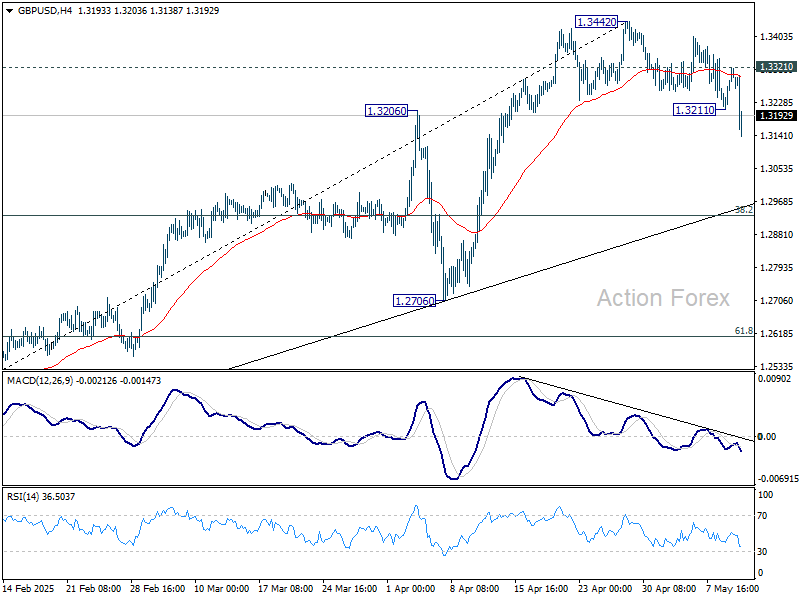
Task: Click the 61.8 Fibonacci level label
Action: pyautogui.click(x=743, y=331)
